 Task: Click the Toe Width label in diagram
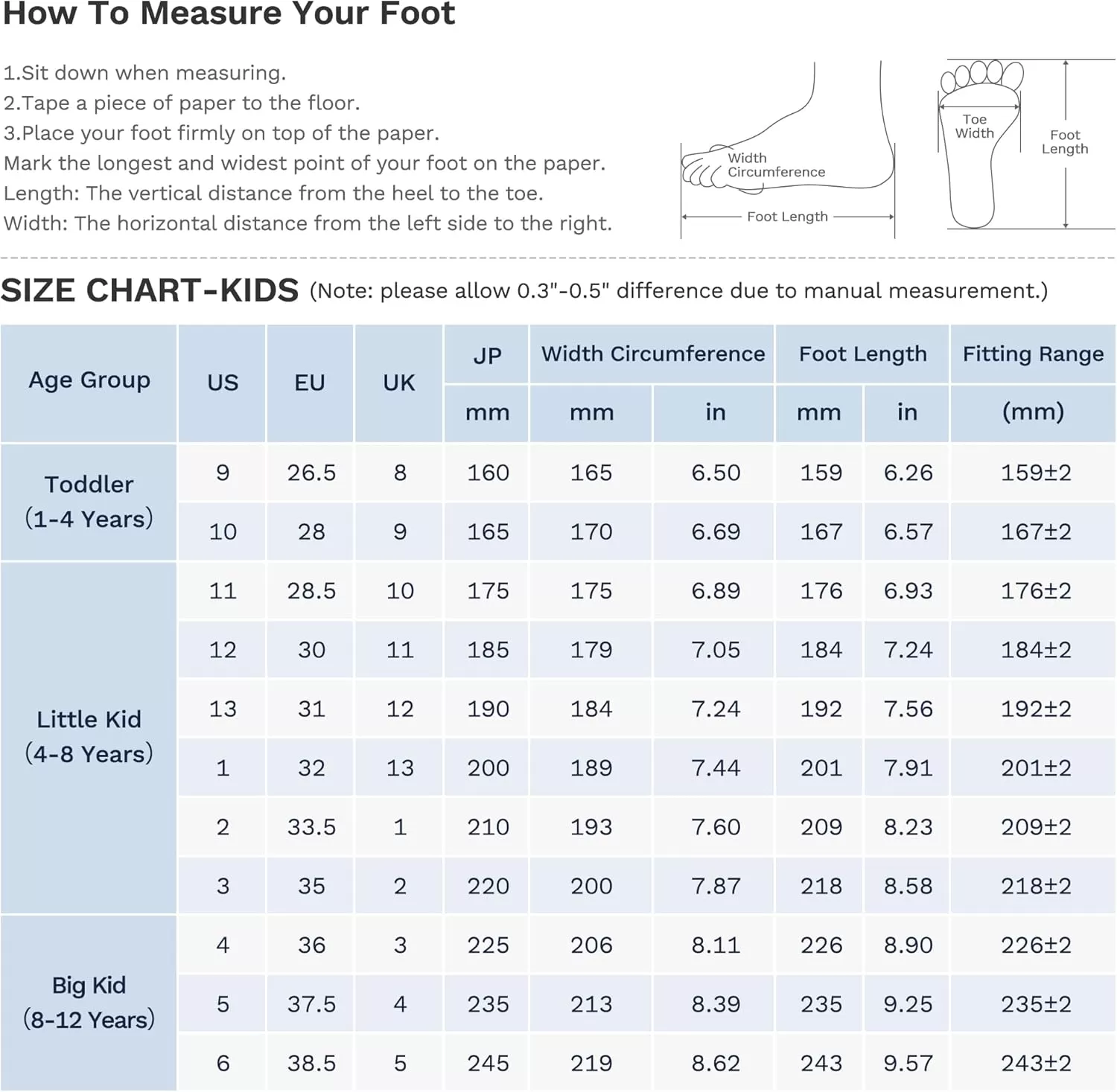(974, 127)
